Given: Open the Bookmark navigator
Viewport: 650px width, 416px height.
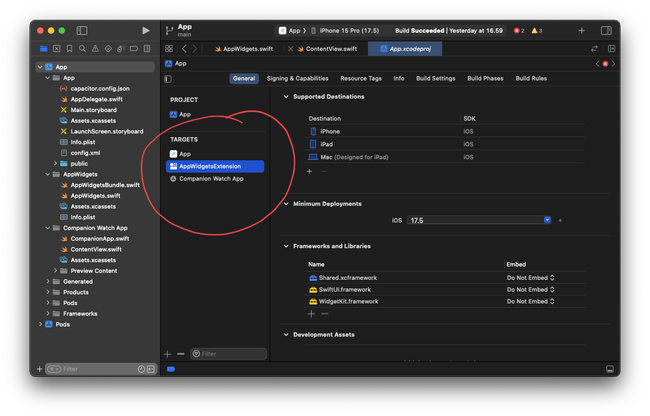Looking at the screenshot, I should click(x=70, y=49).
